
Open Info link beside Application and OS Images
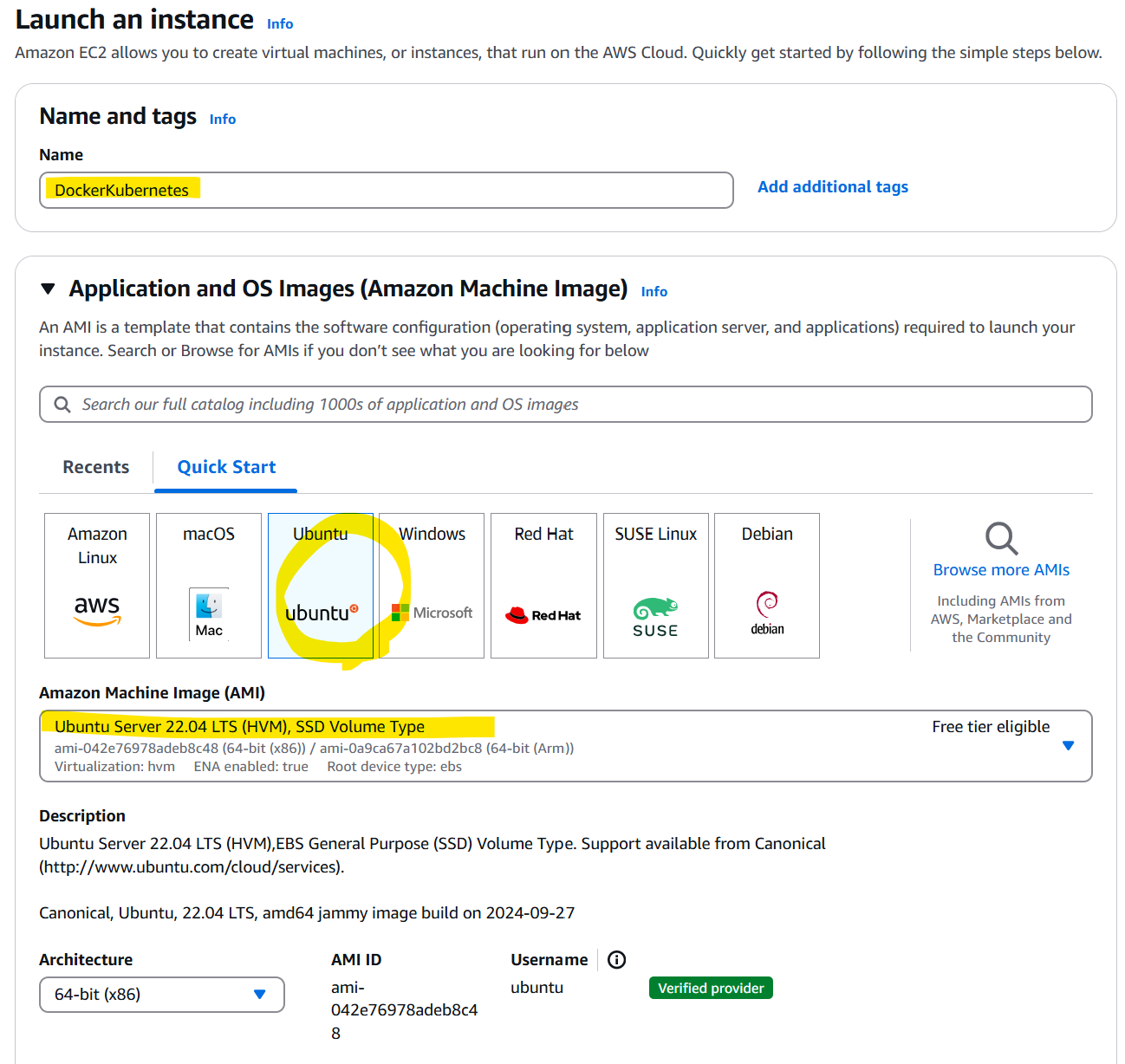pos(654,292)
